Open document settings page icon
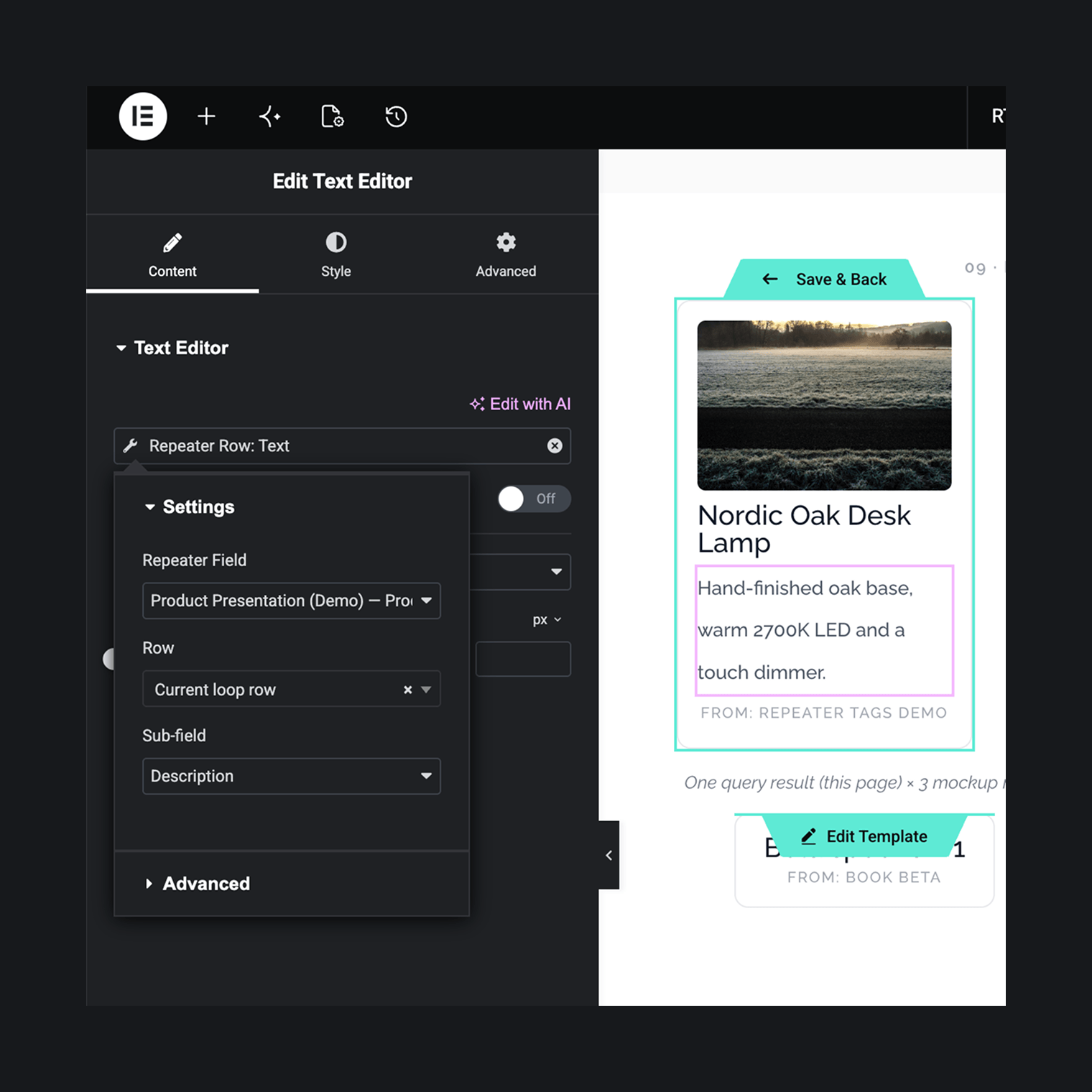Viewport: 1092px width, 1092px height. 332,116
